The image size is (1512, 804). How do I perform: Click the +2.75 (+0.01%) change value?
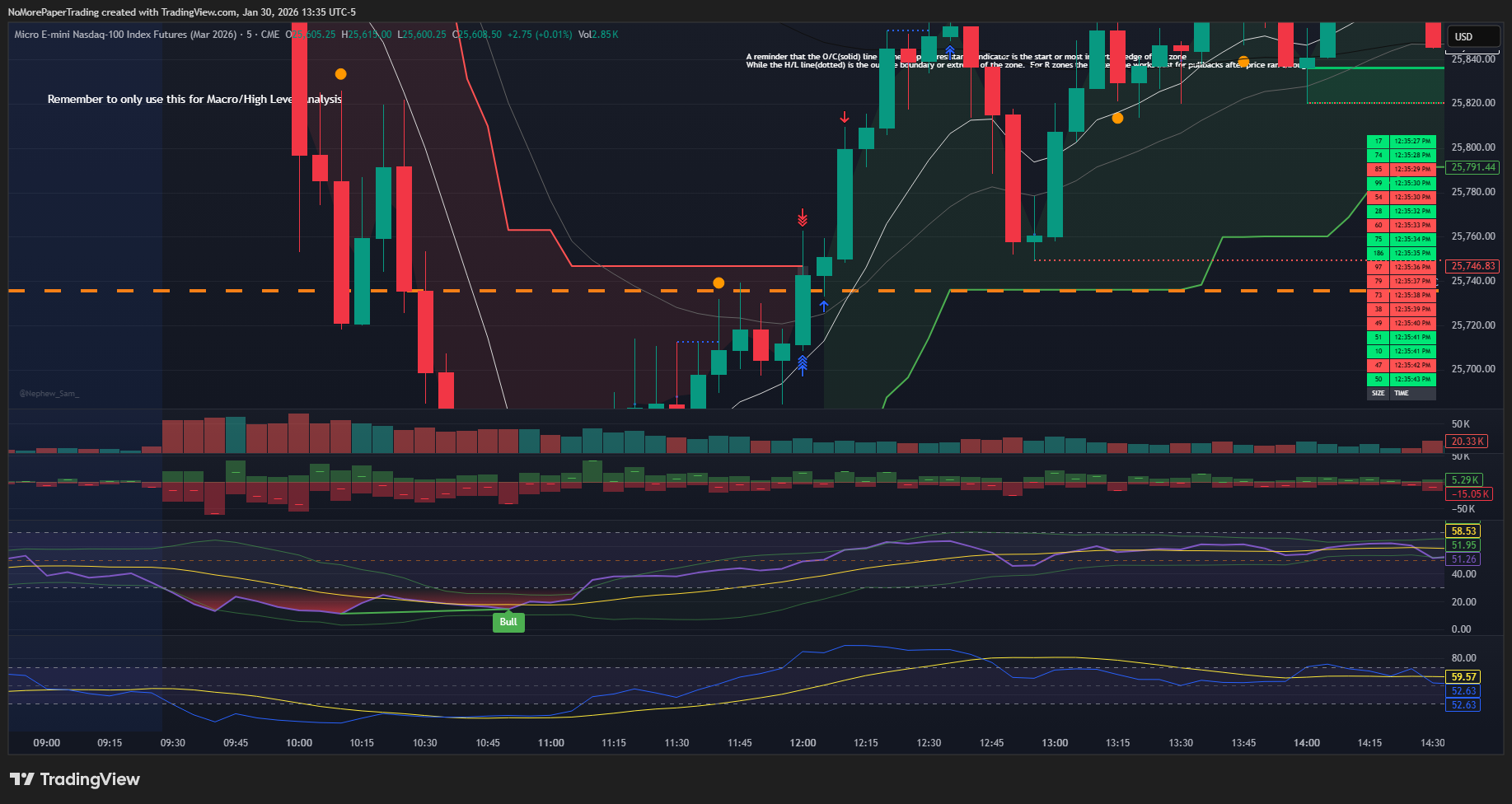tap(540, 35)
